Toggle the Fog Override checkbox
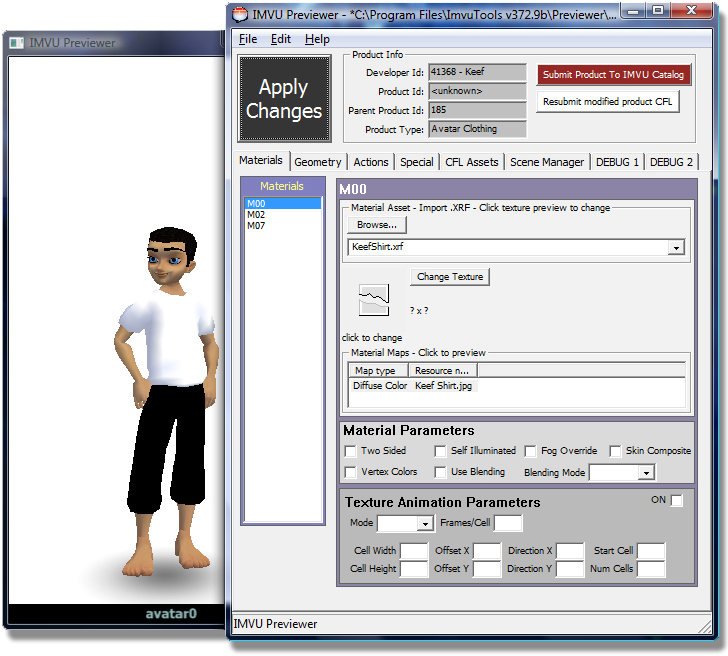 point(530,451)
